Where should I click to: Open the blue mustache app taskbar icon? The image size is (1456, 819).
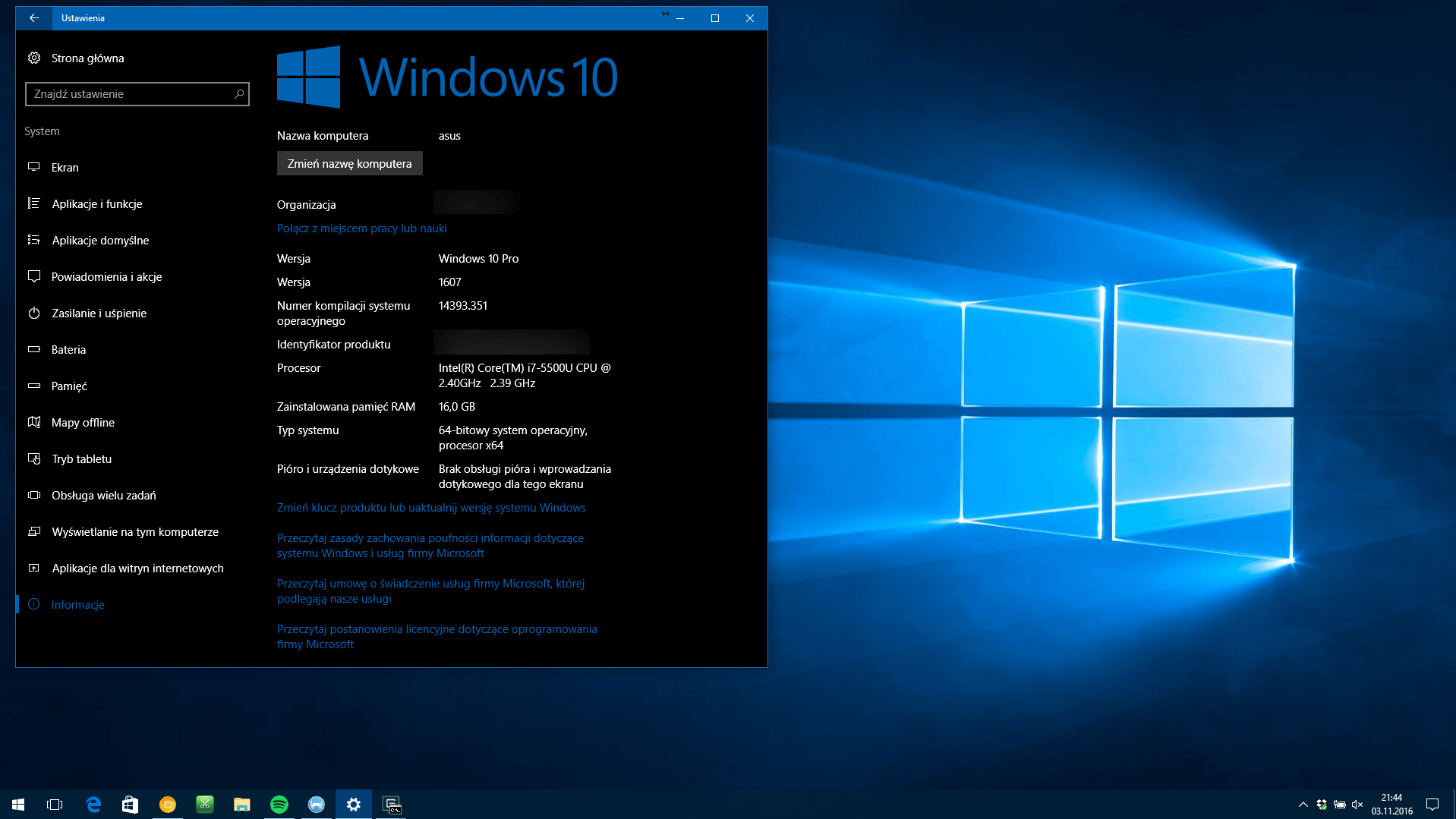point(317,805)
